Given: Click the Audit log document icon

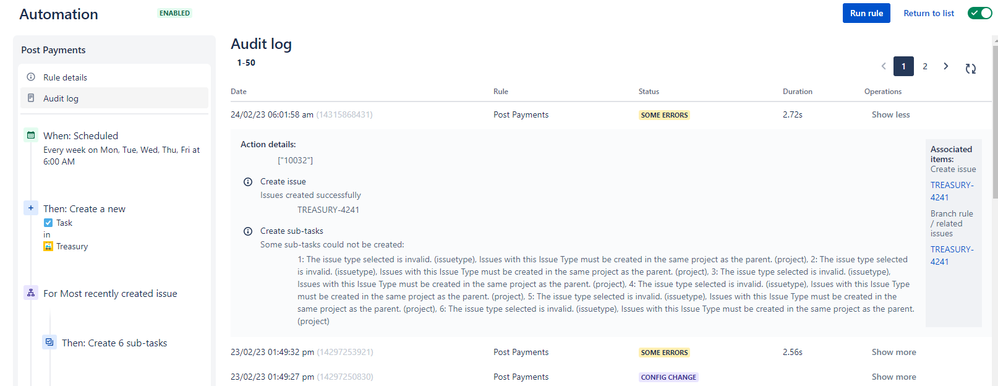Looking at the screenshot, I should [31, 98].
